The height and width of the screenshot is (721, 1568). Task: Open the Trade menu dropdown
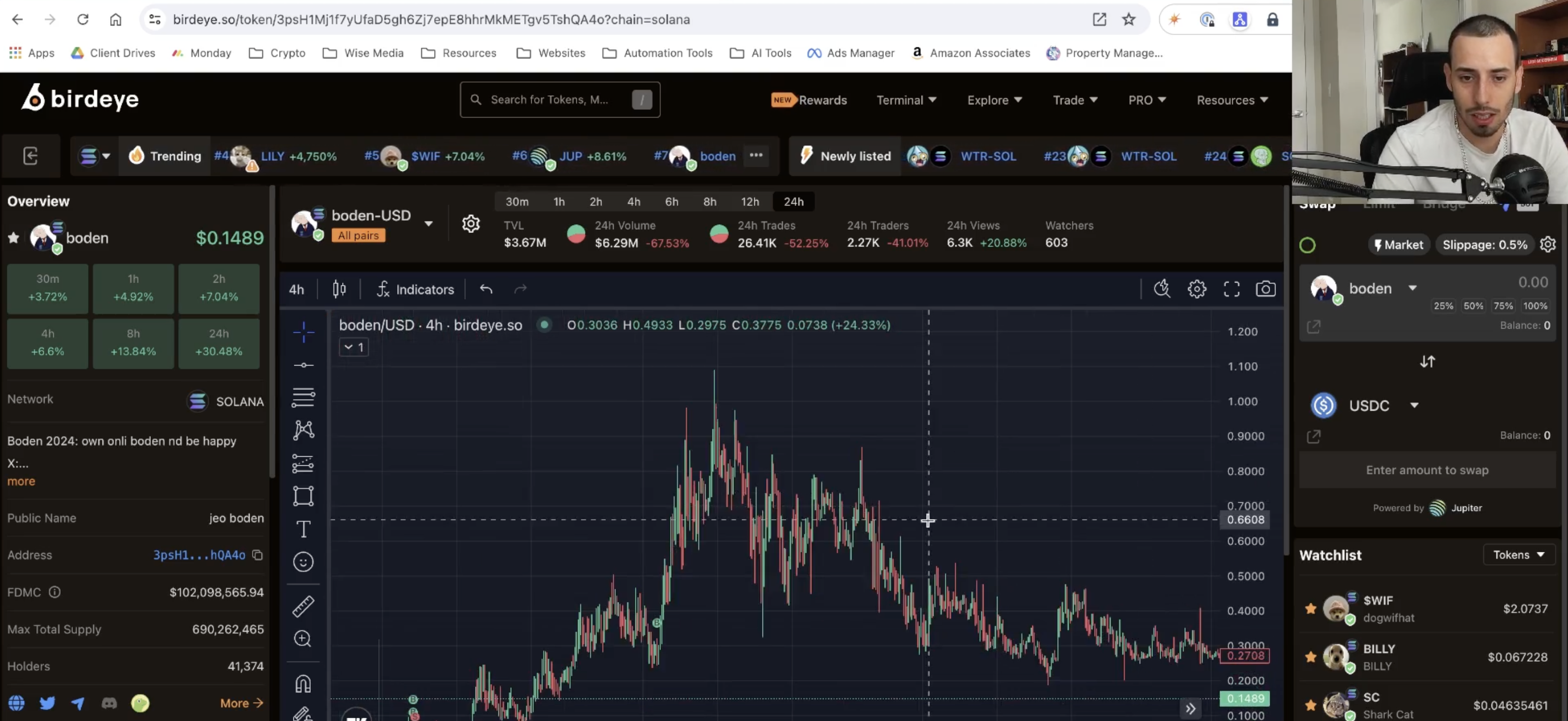point(1075,100)
